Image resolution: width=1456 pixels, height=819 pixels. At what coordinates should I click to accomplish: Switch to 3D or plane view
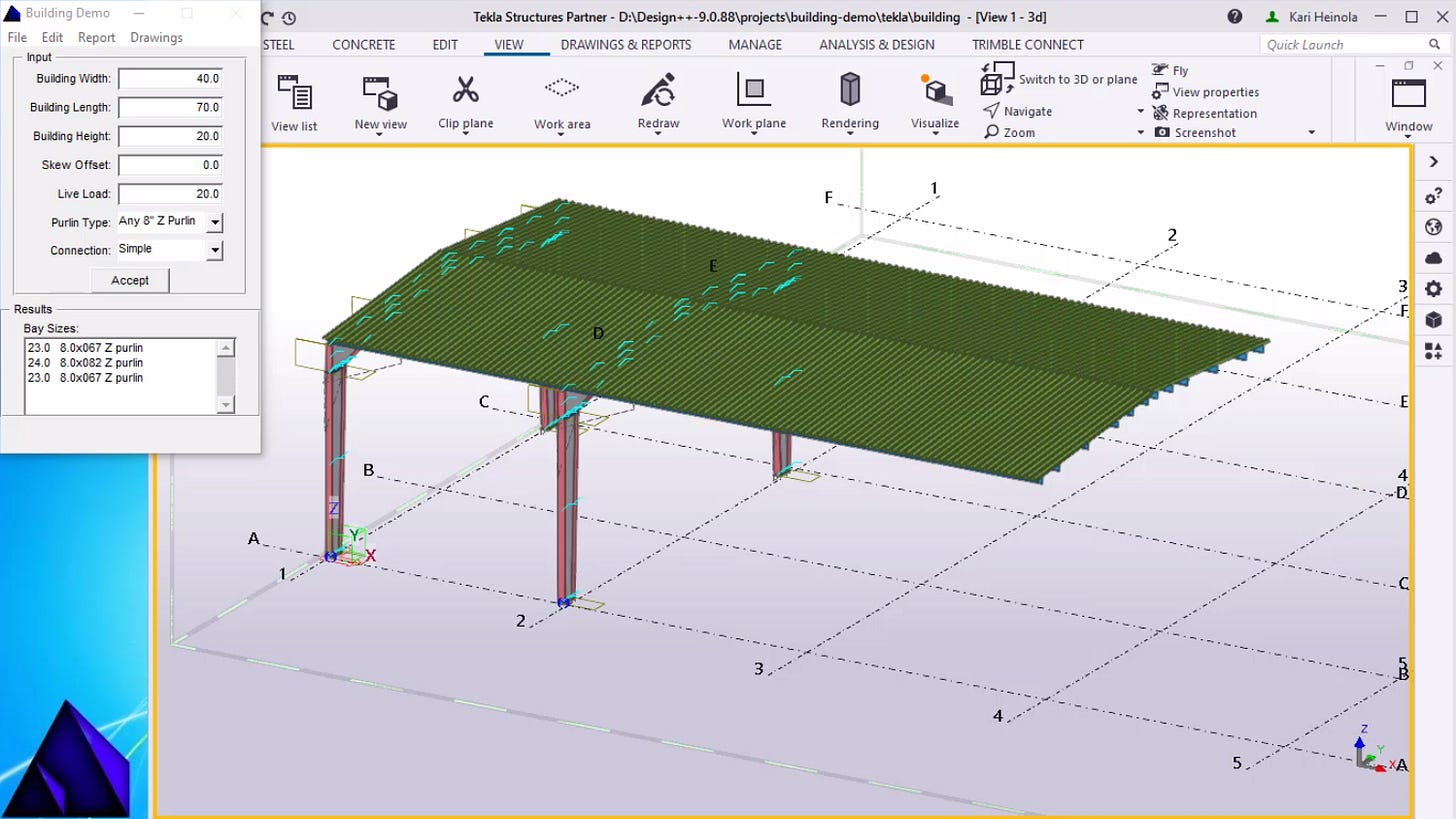(x=1060, y=79)
